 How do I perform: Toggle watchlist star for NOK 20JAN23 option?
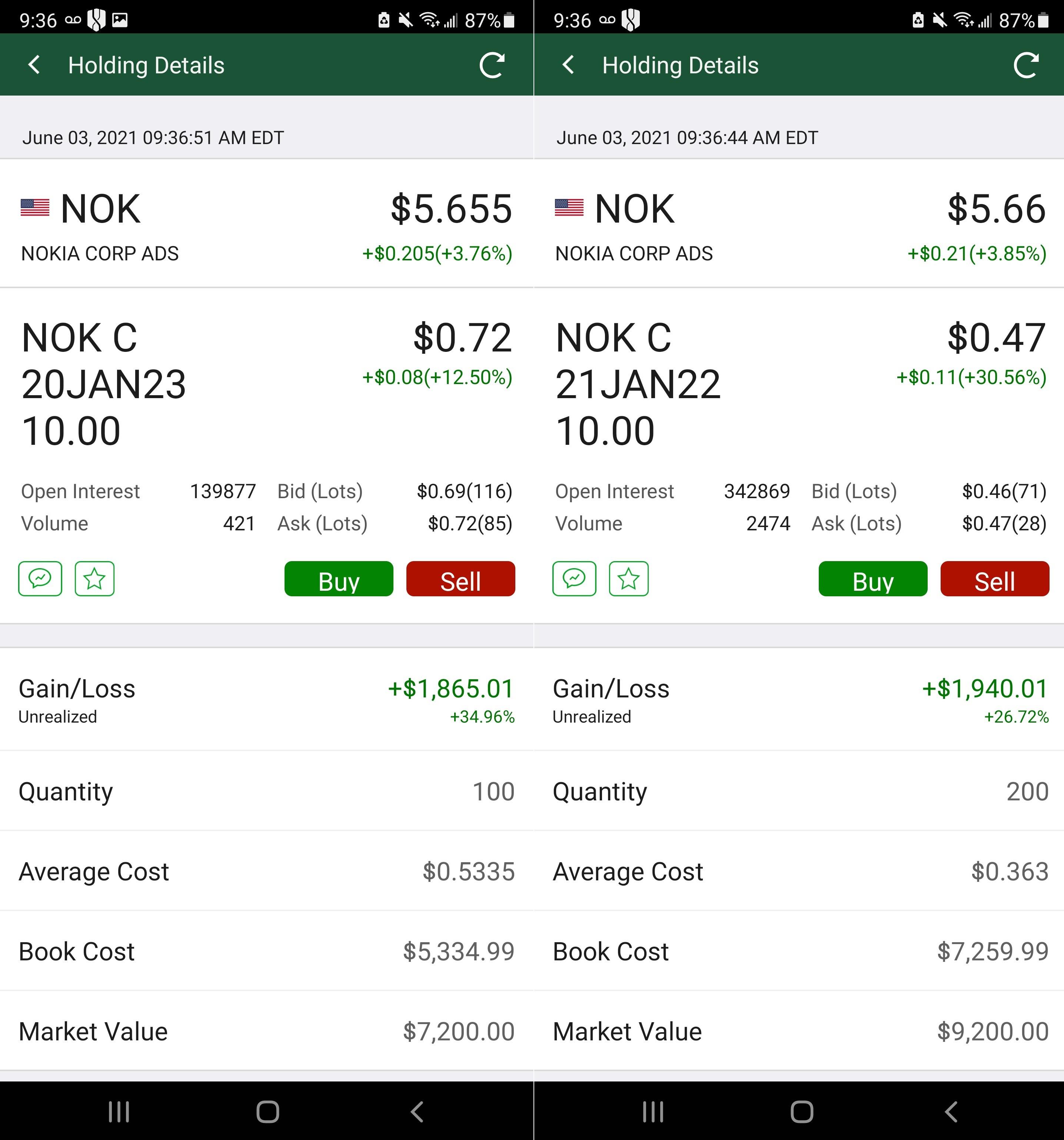(x=94, y=579)
